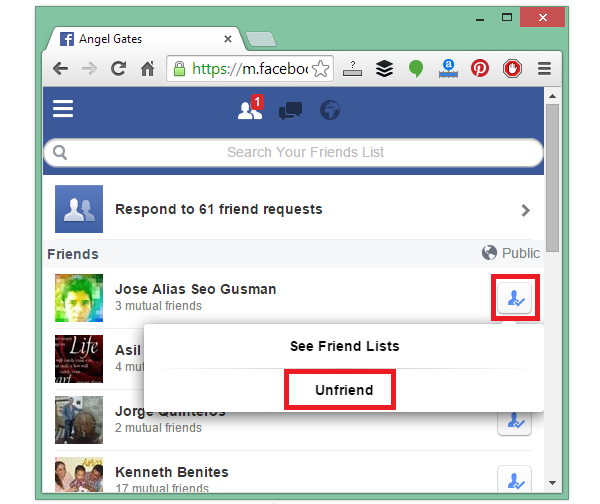The width and height of the screenshot is (600, 504).
Task: Click the Adblock stop-hand extension icon
Action: [x=512, y=69]
